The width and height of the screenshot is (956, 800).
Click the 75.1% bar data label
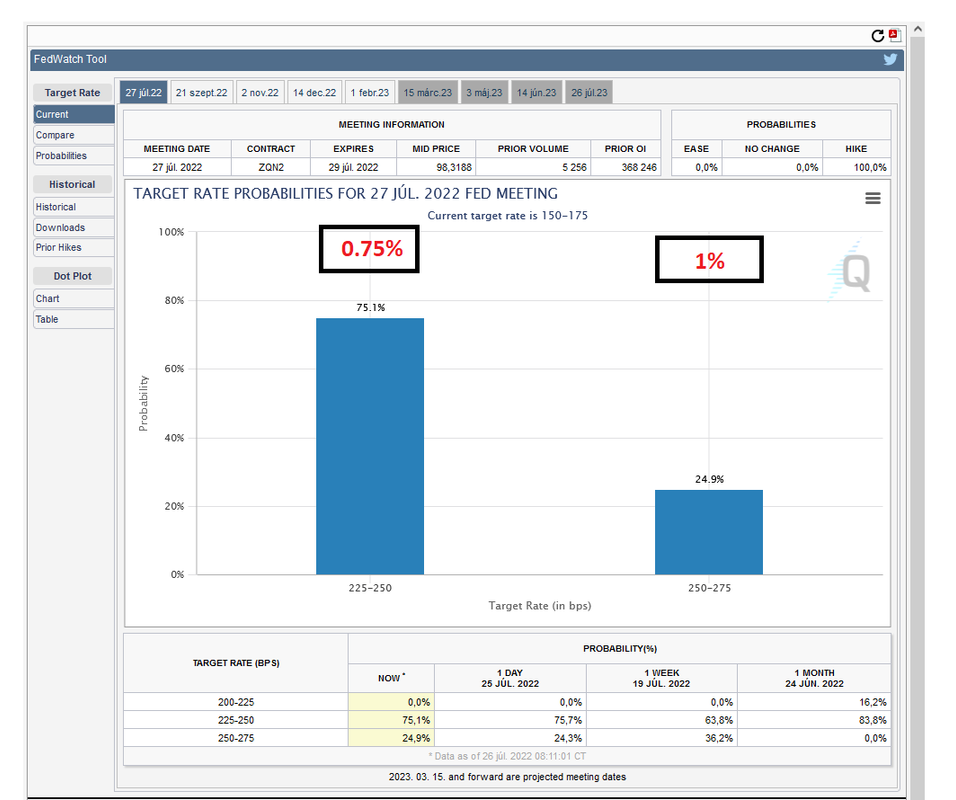[x=371, y=307]
